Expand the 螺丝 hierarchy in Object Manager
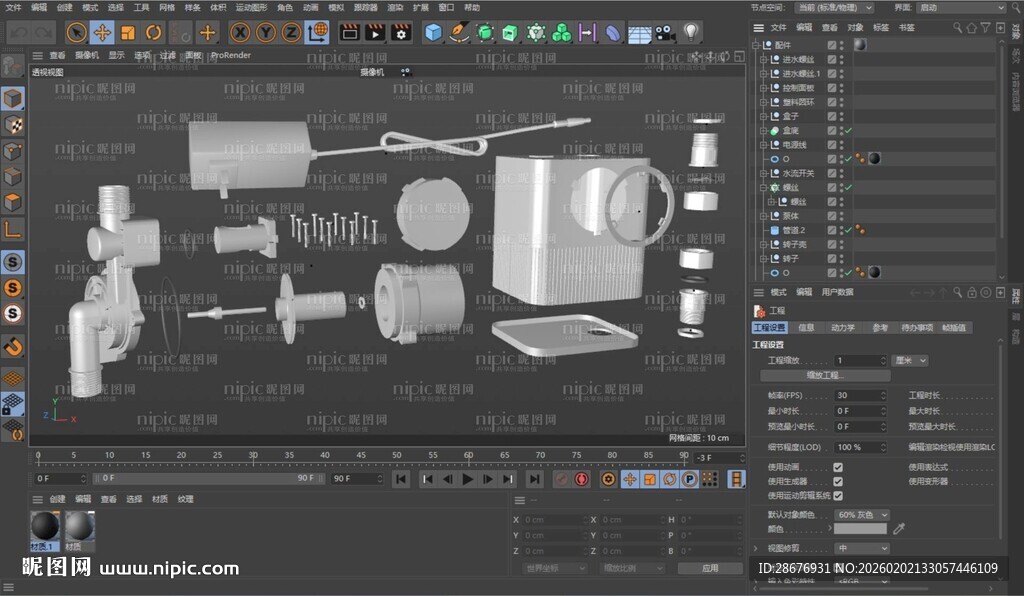 766,187
